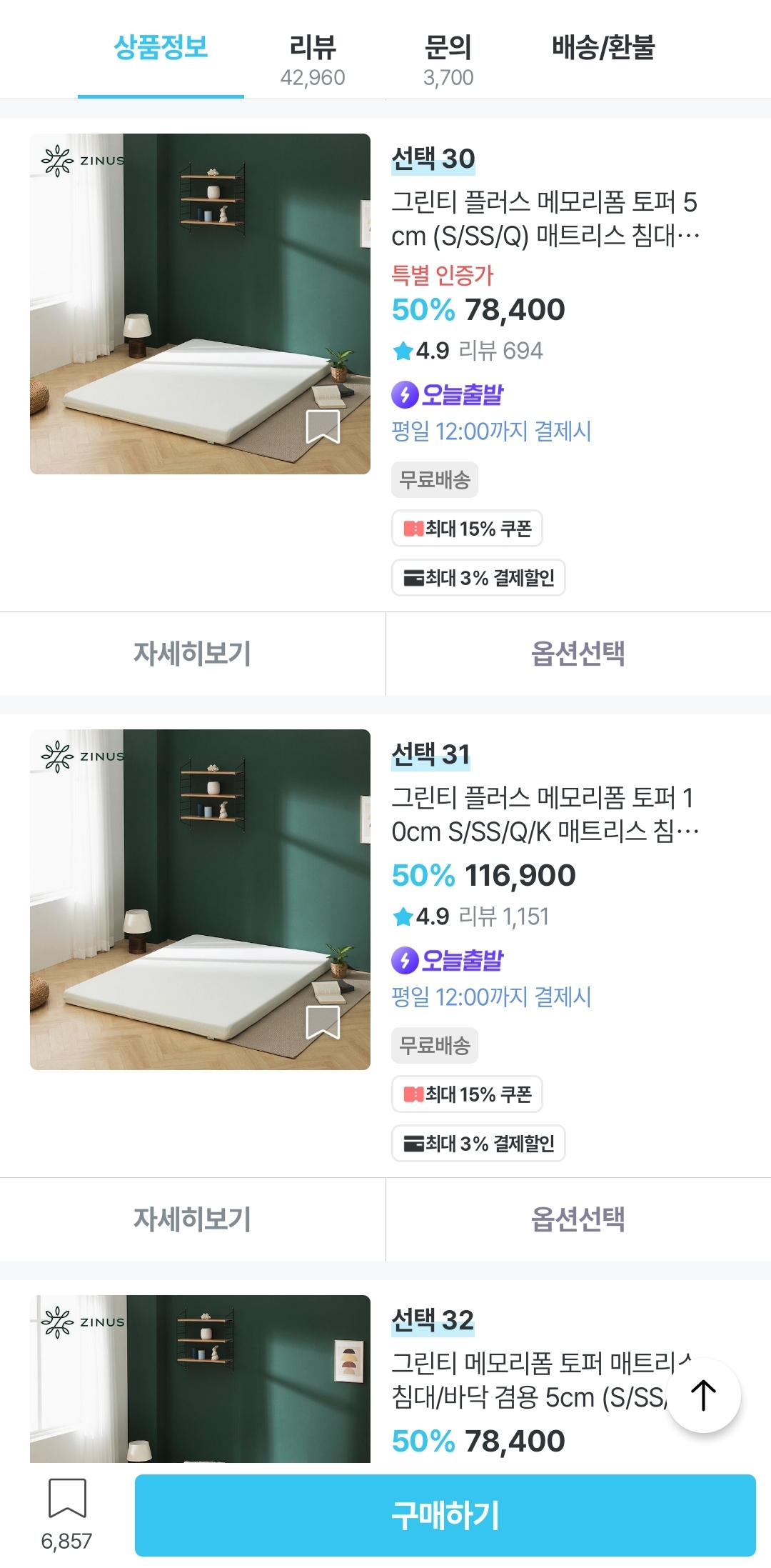Switch to the 문의 3,700 tab
Viewport: 771px width, 1568px height.
tap(448, 60)
